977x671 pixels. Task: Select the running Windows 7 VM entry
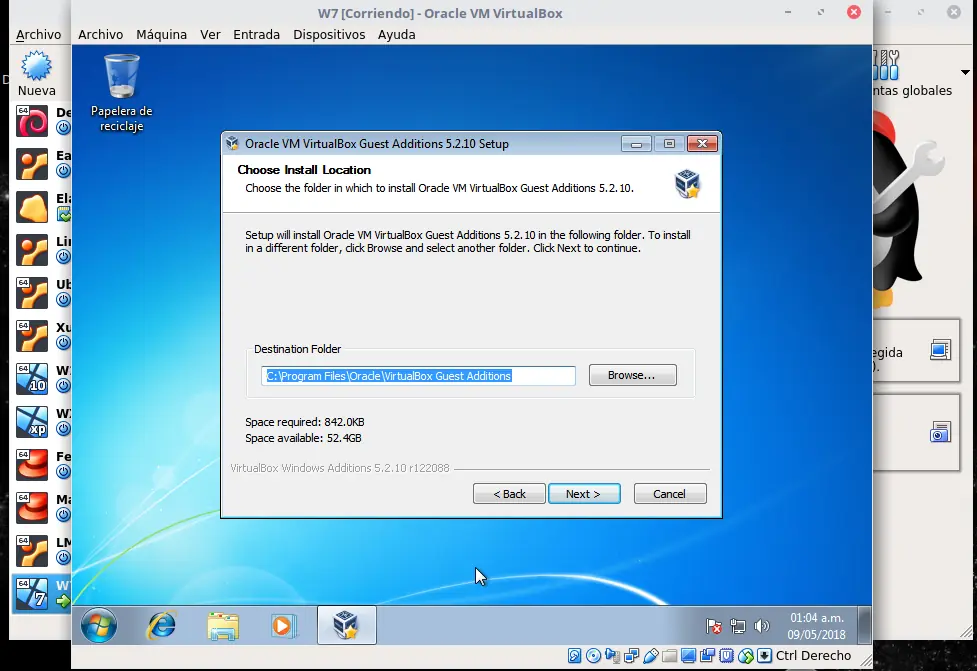(41, 594)
